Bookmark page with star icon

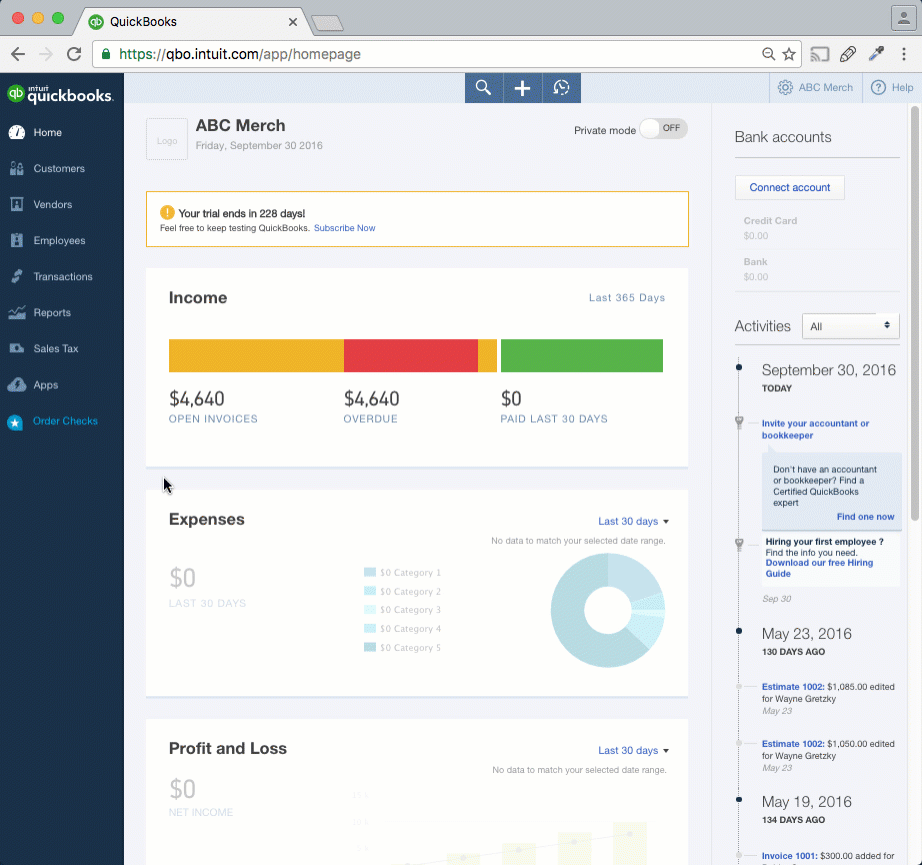click(789, 54)
